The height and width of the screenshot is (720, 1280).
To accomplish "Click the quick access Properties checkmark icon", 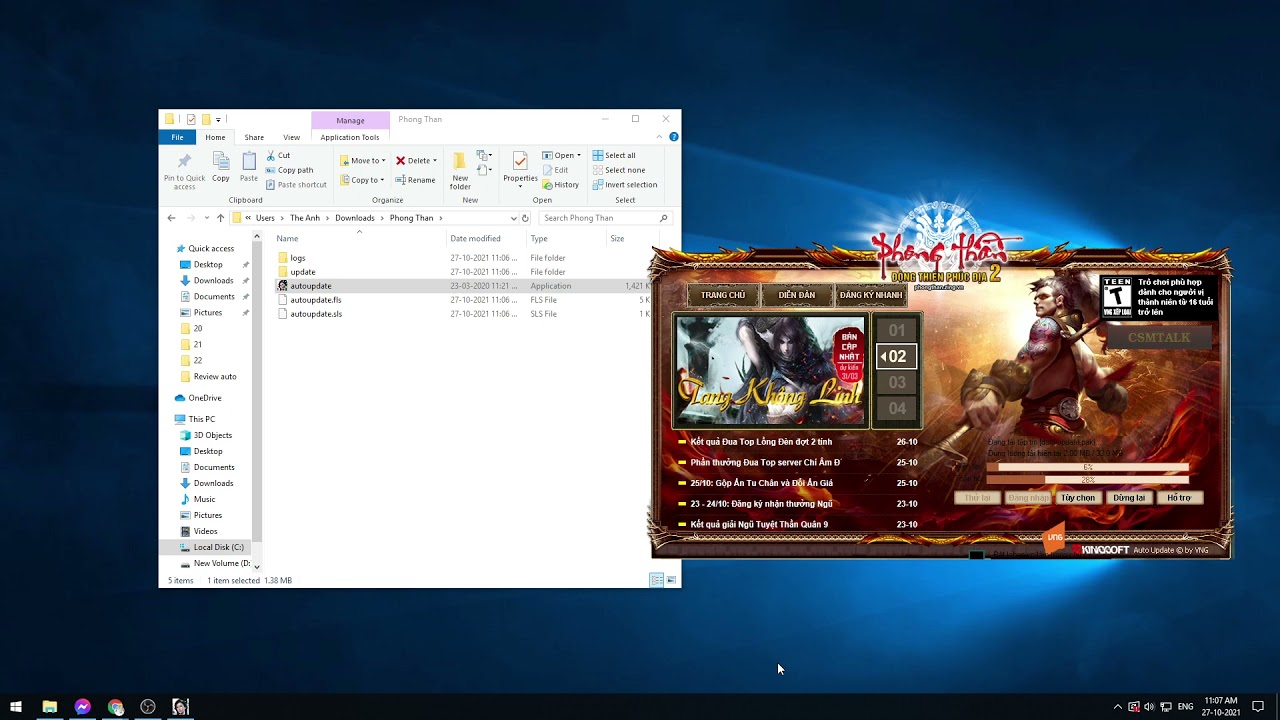I will tap(190, 119).
